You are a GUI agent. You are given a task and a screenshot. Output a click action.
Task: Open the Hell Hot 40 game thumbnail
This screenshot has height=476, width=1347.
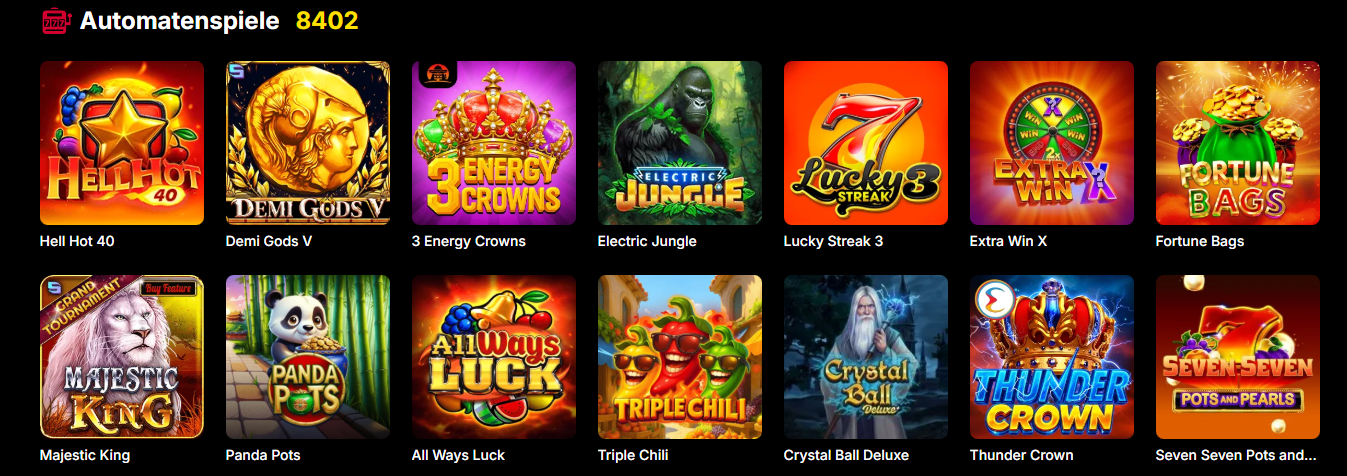coord(122,143)
